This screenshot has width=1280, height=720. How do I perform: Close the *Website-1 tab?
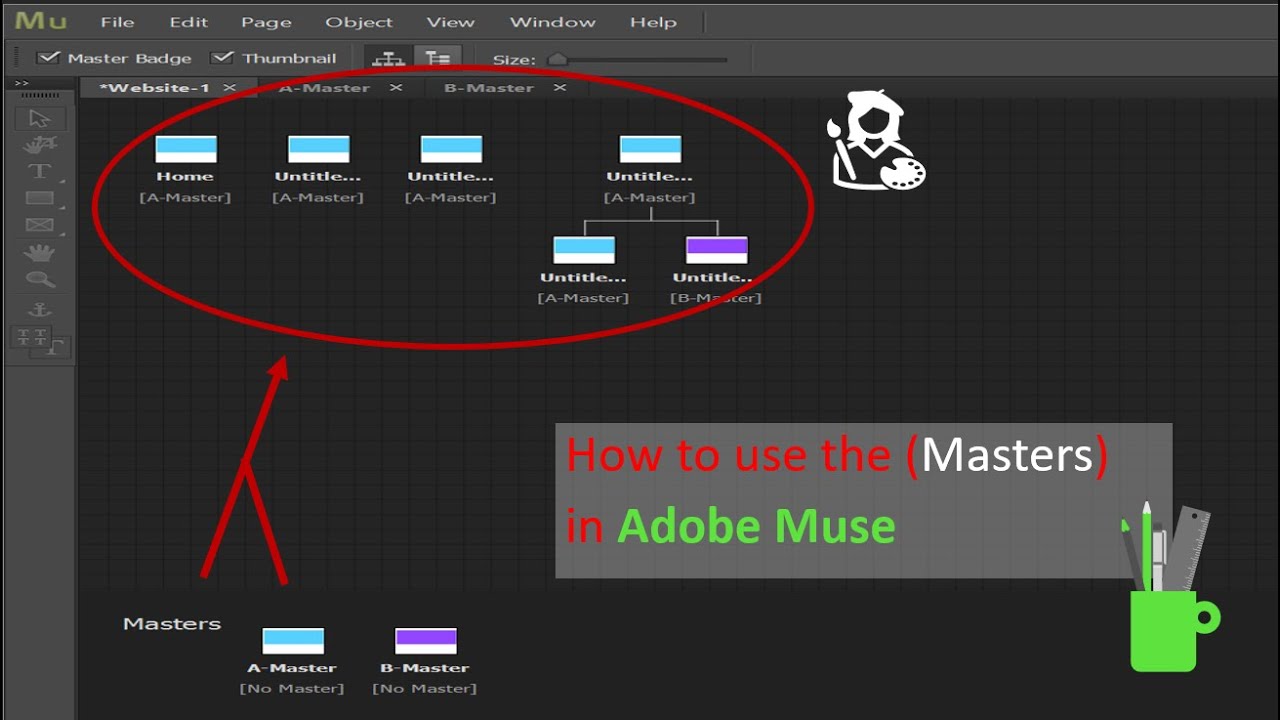[x=229, y=88]
